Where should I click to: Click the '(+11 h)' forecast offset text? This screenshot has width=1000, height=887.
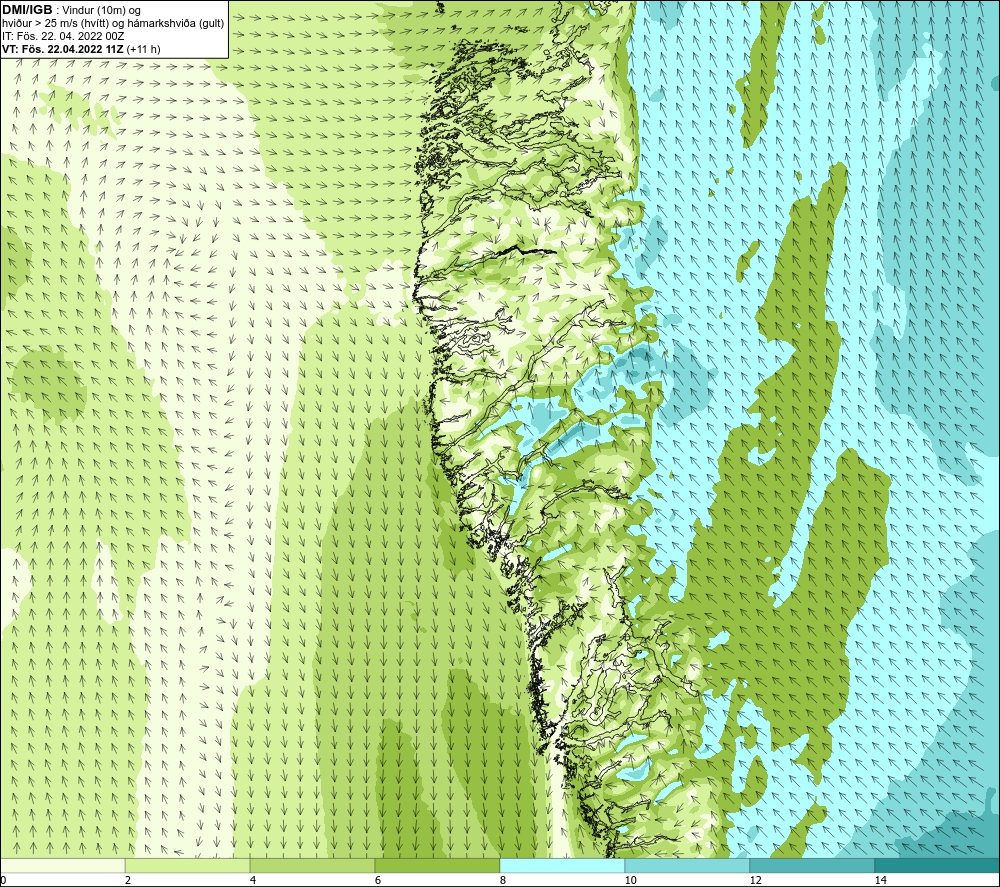tap(143, 48)
